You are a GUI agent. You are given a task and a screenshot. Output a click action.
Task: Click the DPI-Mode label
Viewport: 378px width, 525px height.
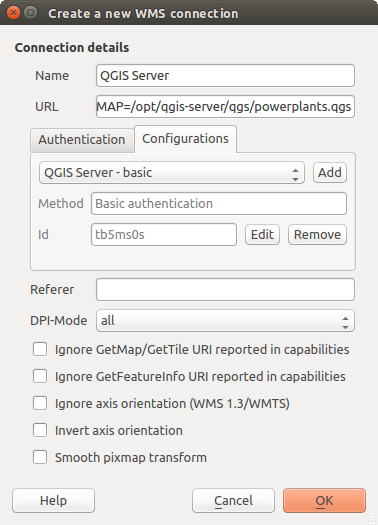(x=59, y=321)
